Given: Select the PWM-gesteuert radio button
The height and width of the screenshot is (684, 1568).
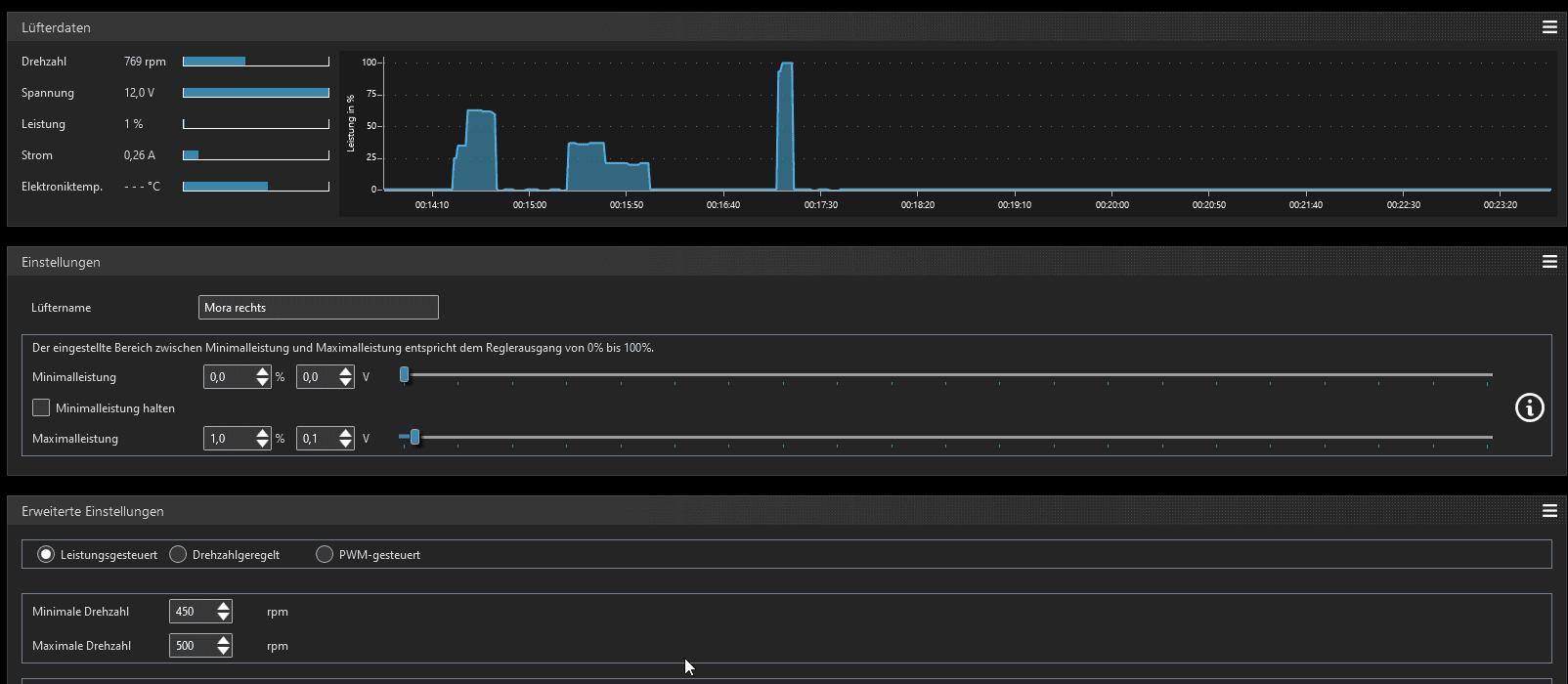Looking at the screenshot, I should (325, 554).
